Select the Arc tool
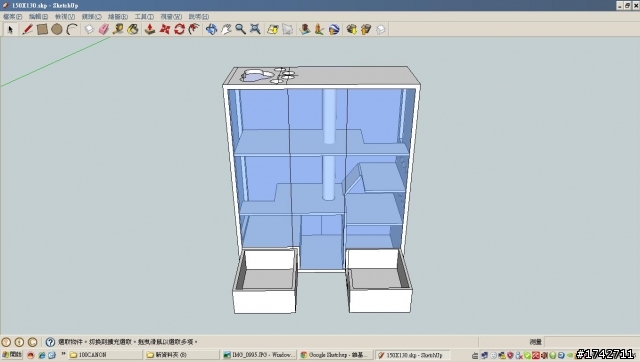This screenshot has width=640, height=362. [x=72, y=29]
